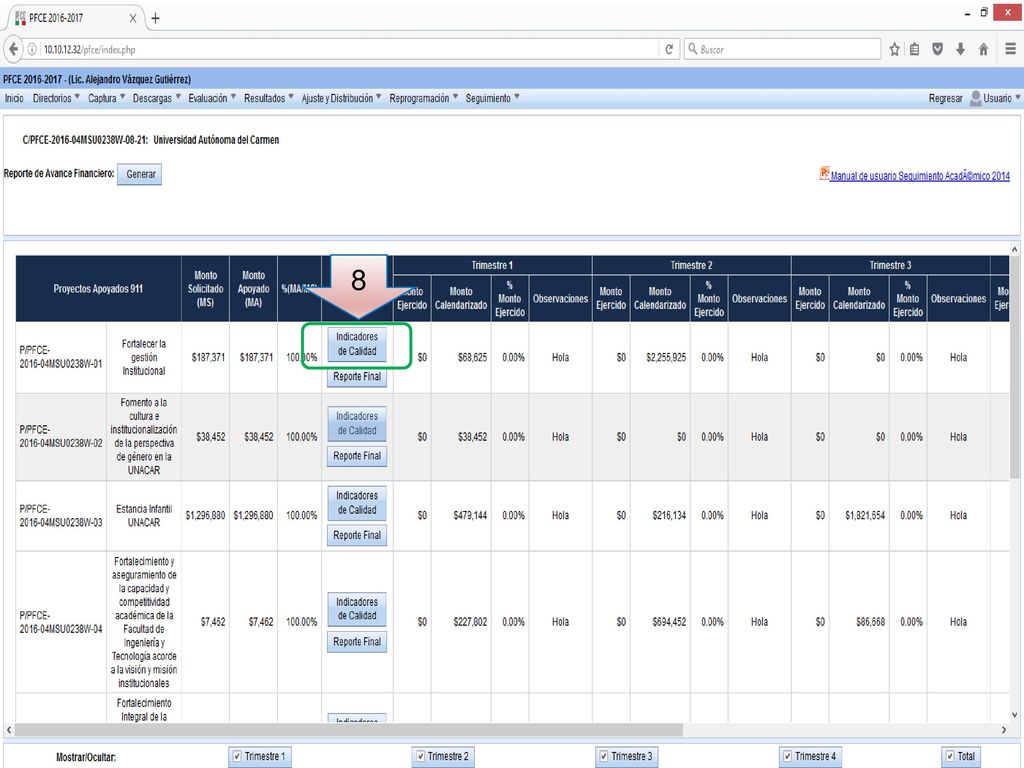This screenshot has height=768, width=1024.
Task: Save the page with the Pocket icon
Action: 938,49
